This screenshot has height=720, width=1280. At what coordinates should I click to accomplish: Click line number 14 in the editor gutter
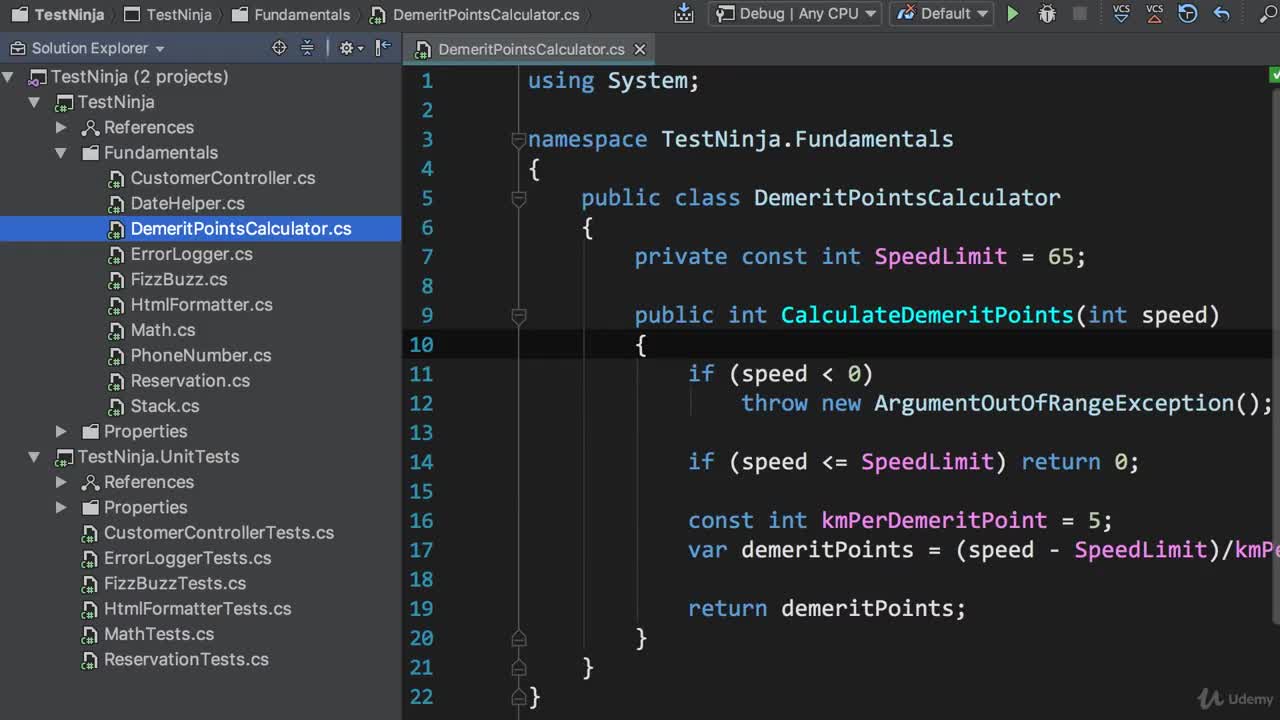coord(421,462)
